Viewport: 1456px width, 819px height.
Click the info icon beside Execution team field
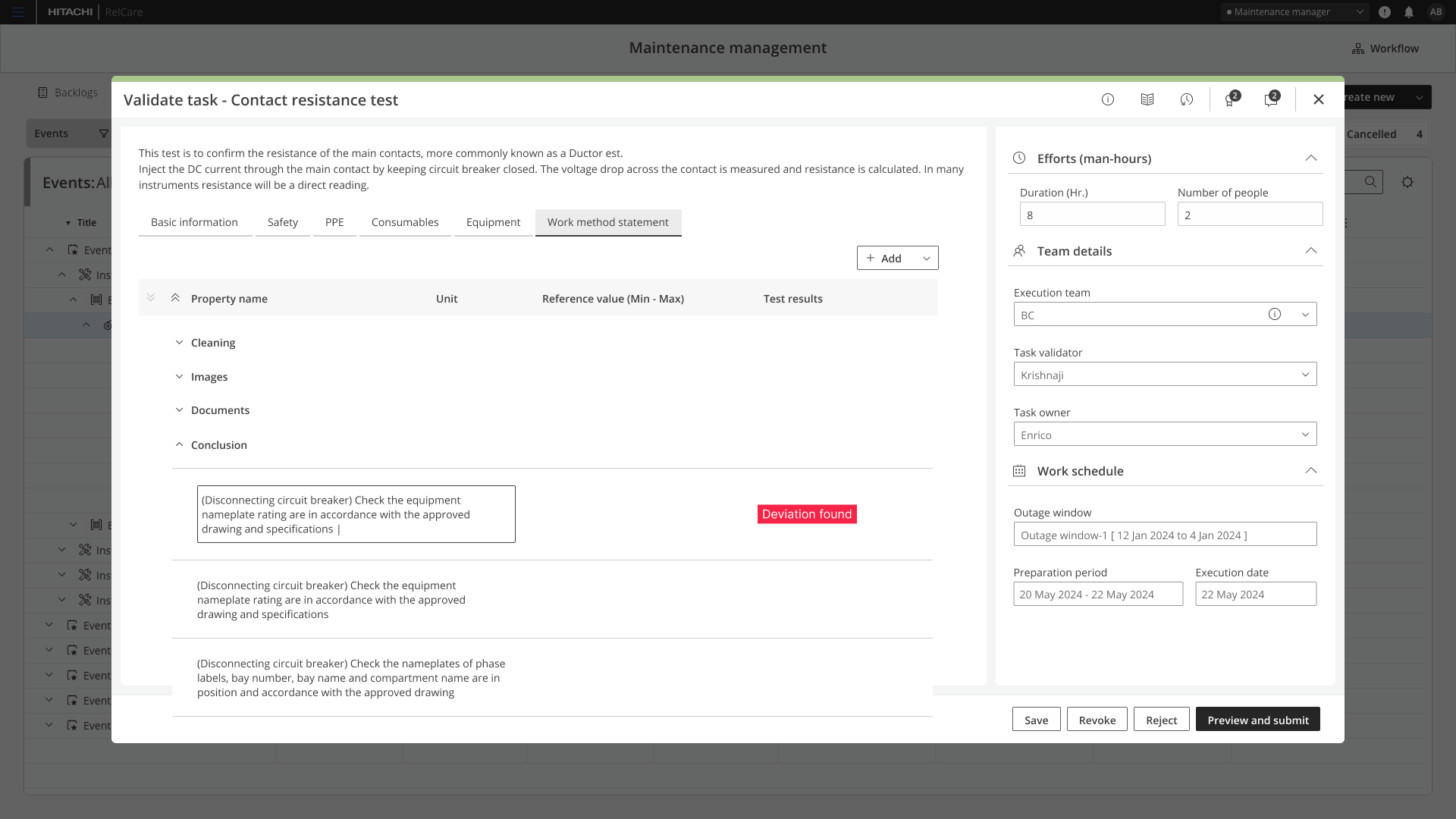(x=1275, y=314)
